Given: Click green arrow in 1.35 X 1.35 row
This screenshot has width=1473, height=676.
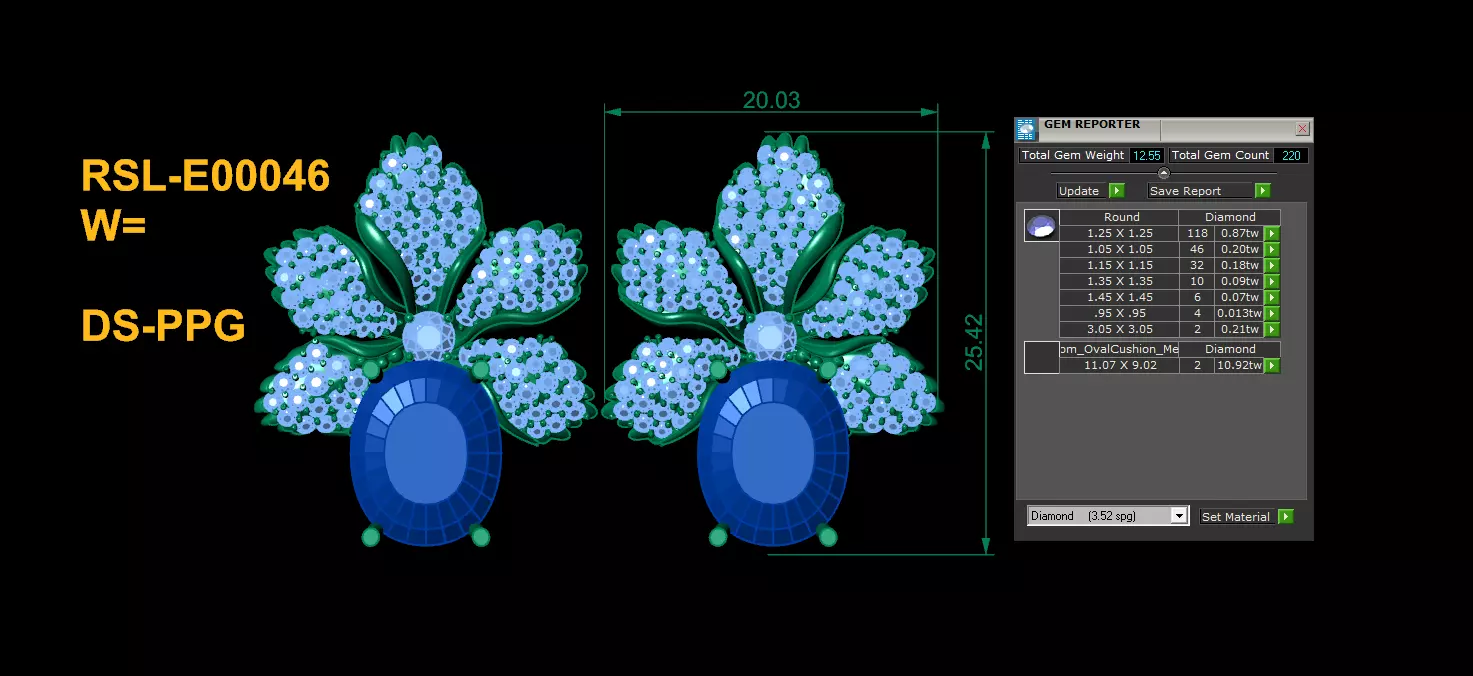Looking at the screenshot, I should (x=1272, y=281).
